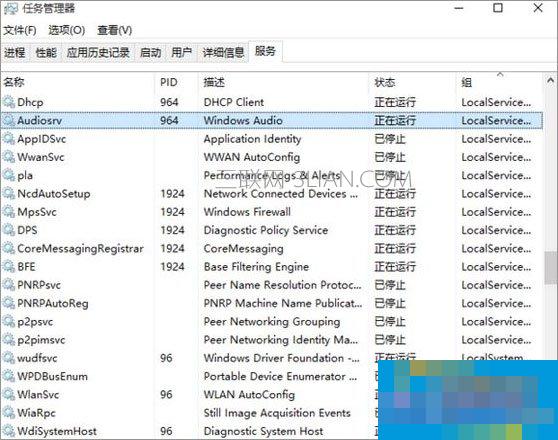
Task: Click PID 1924 in the DPS row
Action: coord(172,230)
